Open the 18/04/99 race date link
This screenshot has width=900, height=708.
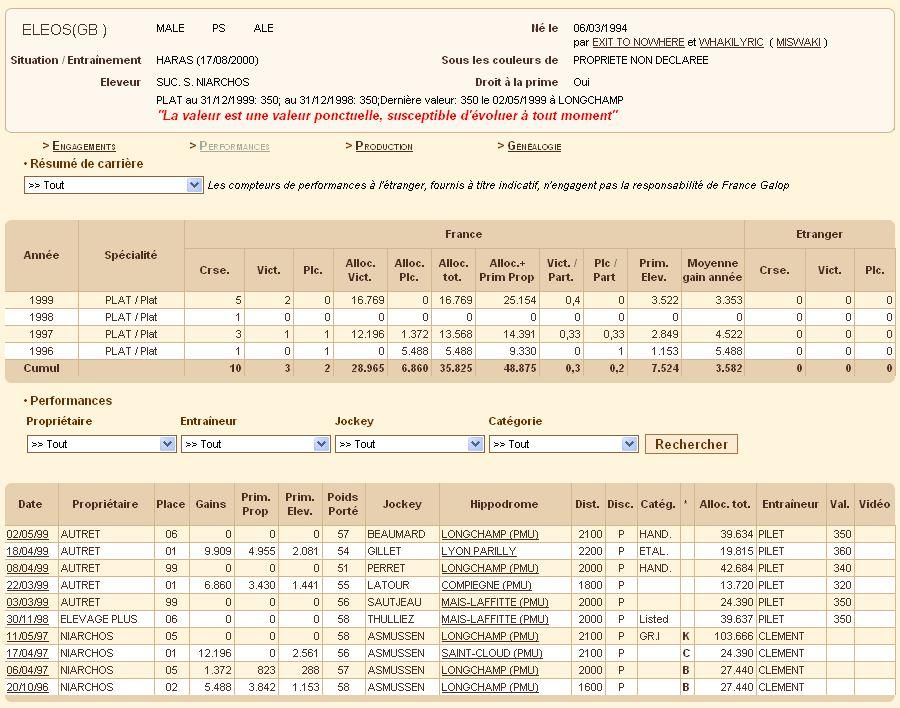tap(26, 551)
